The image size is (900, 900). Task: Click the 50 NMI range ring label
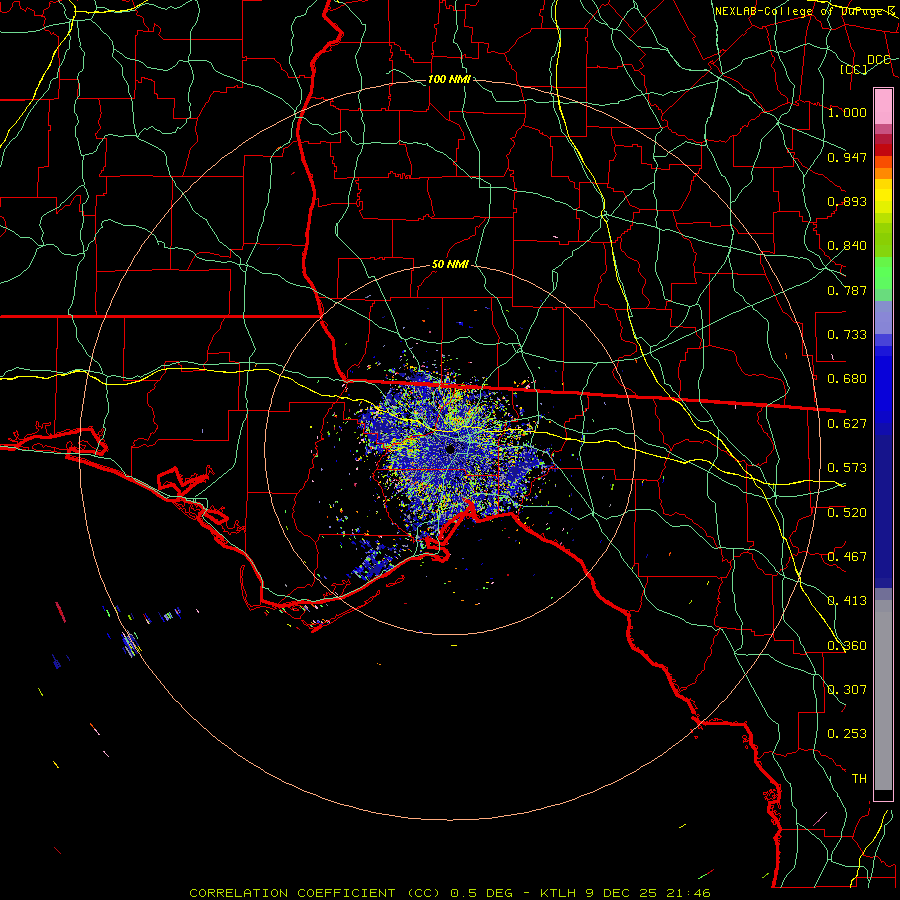[x=450, y=264]
